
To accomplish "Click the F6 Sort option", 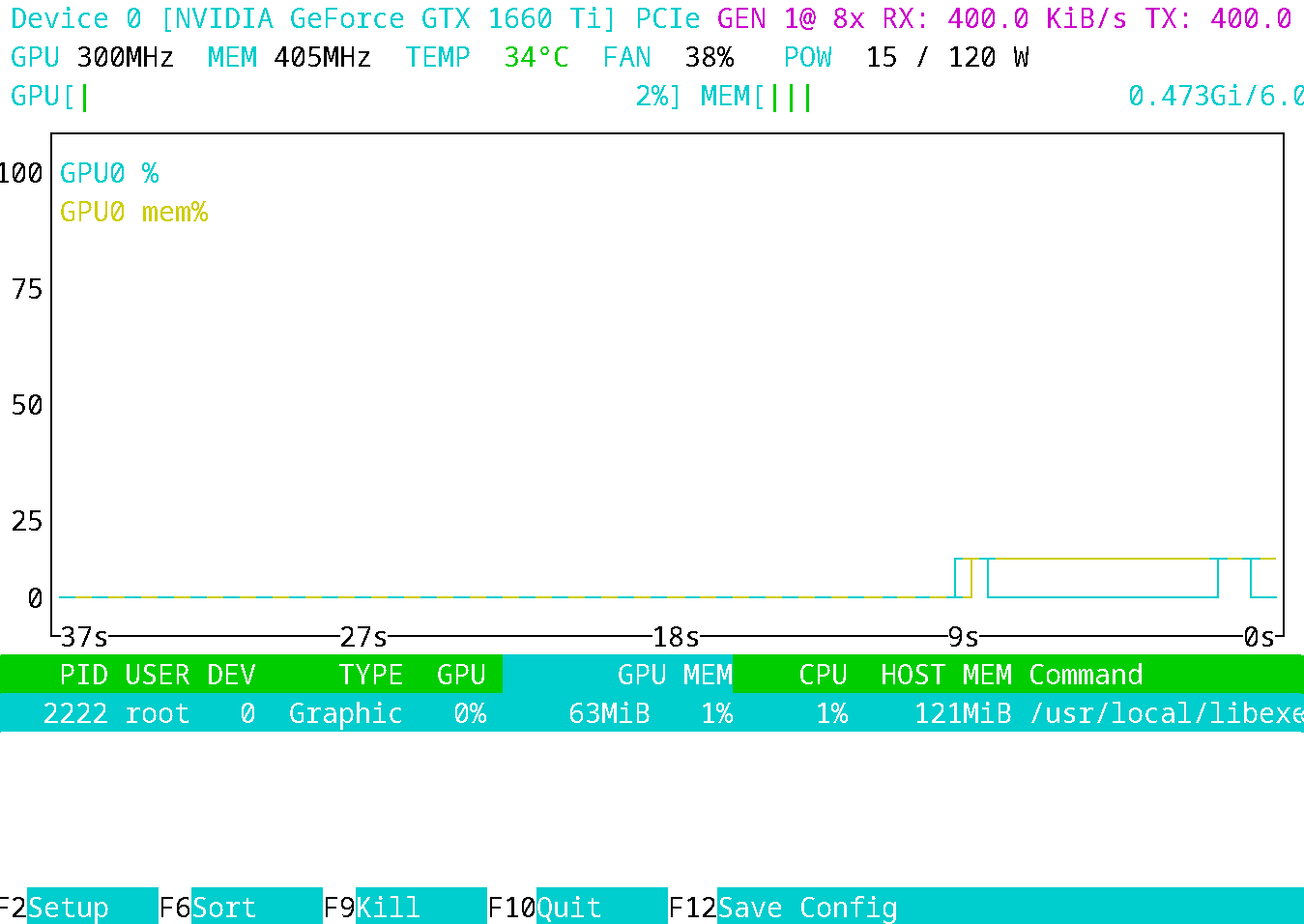I will 223,908.
